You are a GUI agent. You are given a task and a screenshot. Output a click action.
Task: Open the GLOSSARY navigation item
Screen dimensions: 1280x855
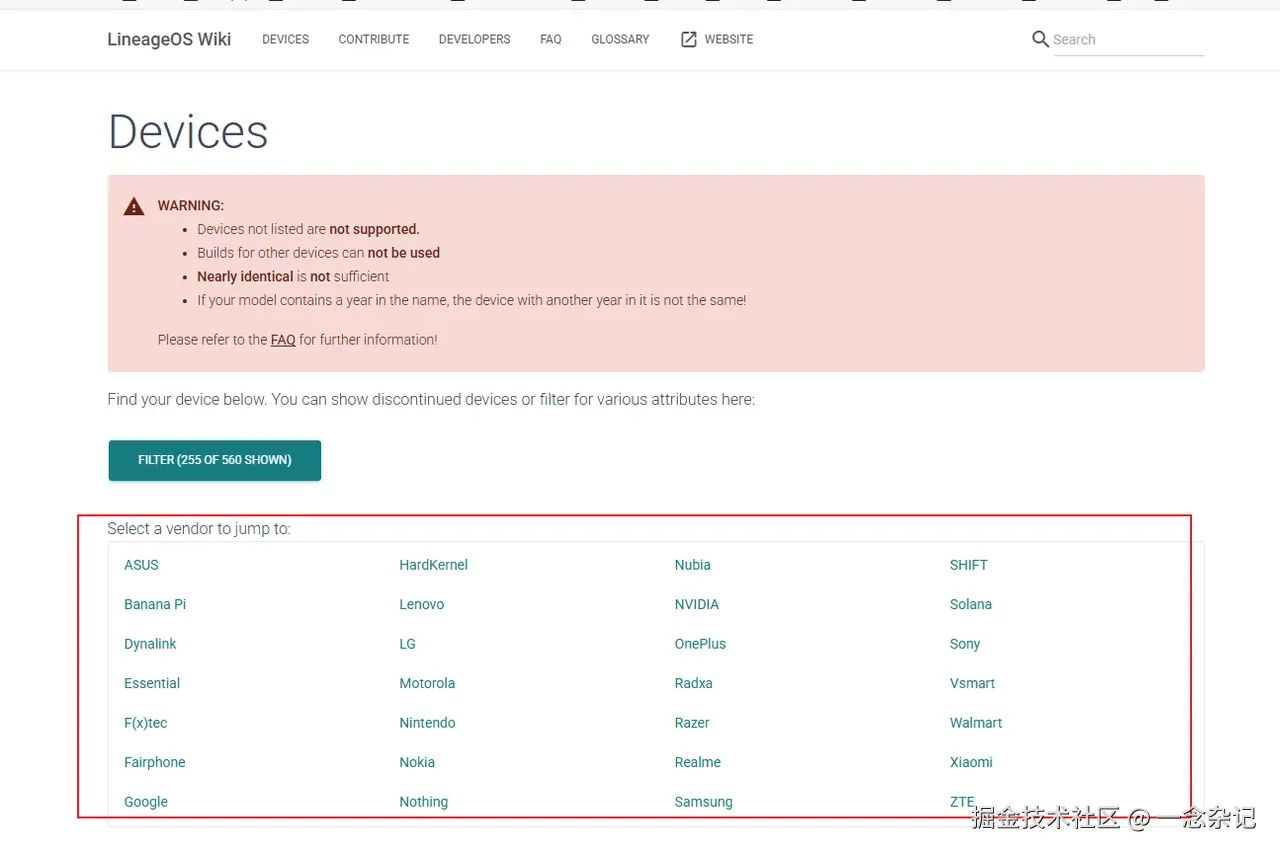(620, 39)
